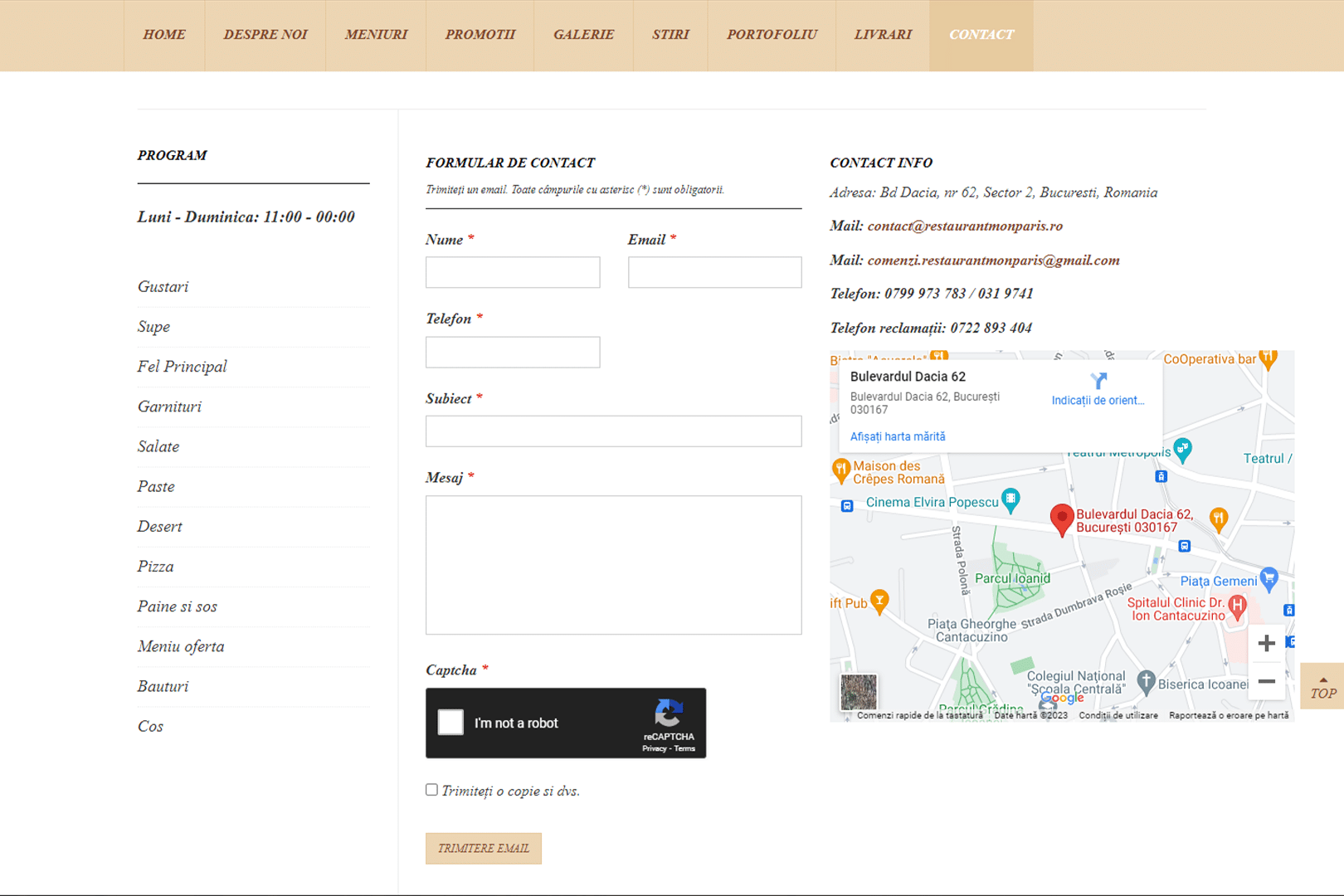The height and width of the screenshot is (896, 1344).
Task: Select the Pizza category in sidebar
Action: click(155, 567)
